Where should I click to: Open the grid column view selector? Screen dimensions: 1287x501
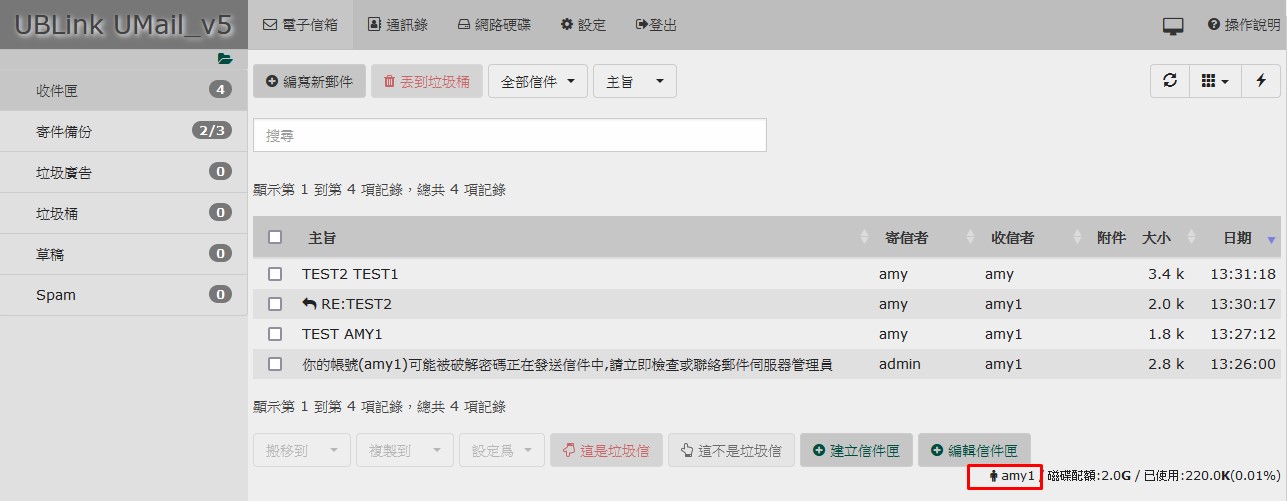coord(1215,81)
